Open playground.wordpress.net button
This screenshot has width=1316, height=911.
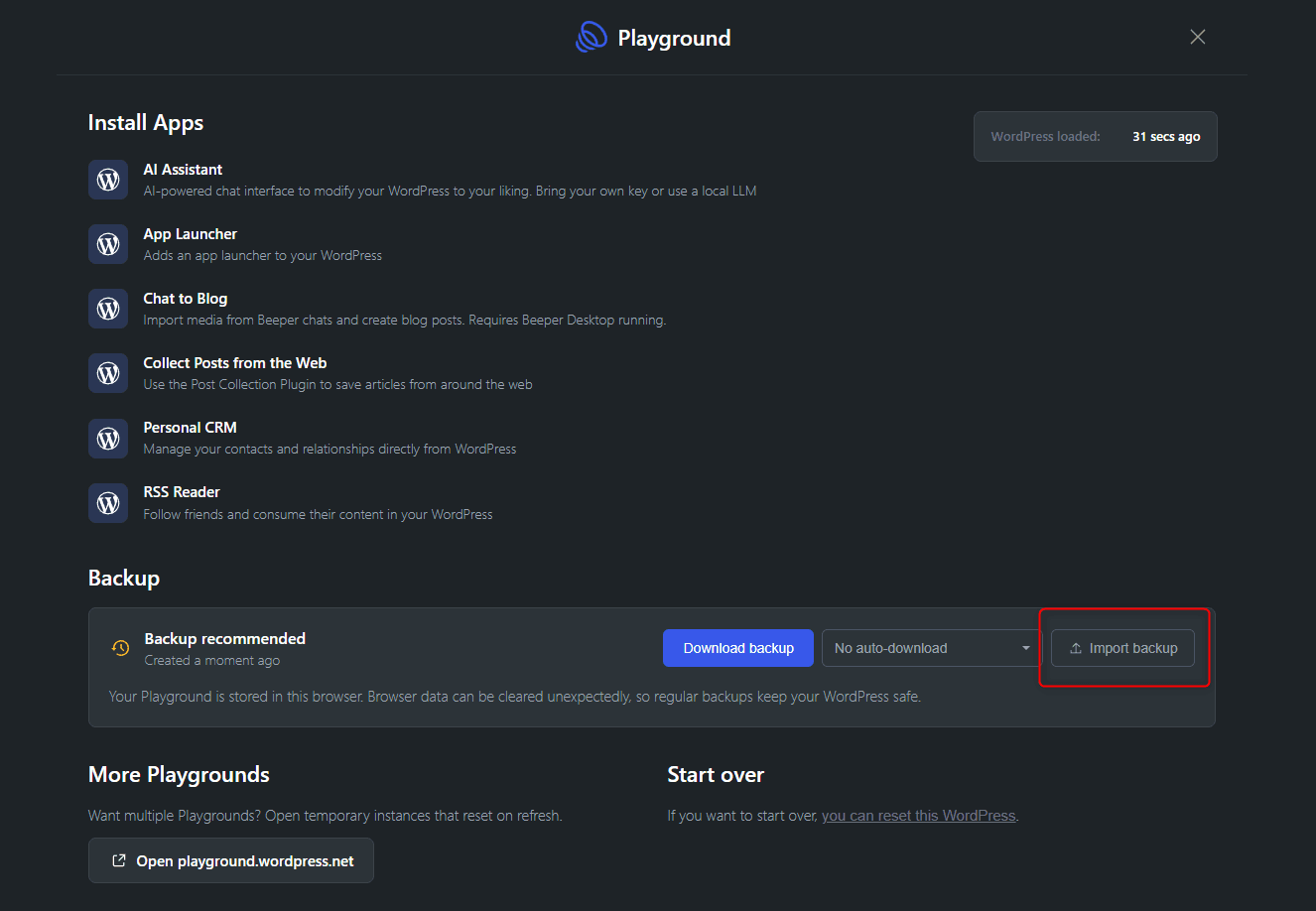pyautogui.click(x=231, y=860)
